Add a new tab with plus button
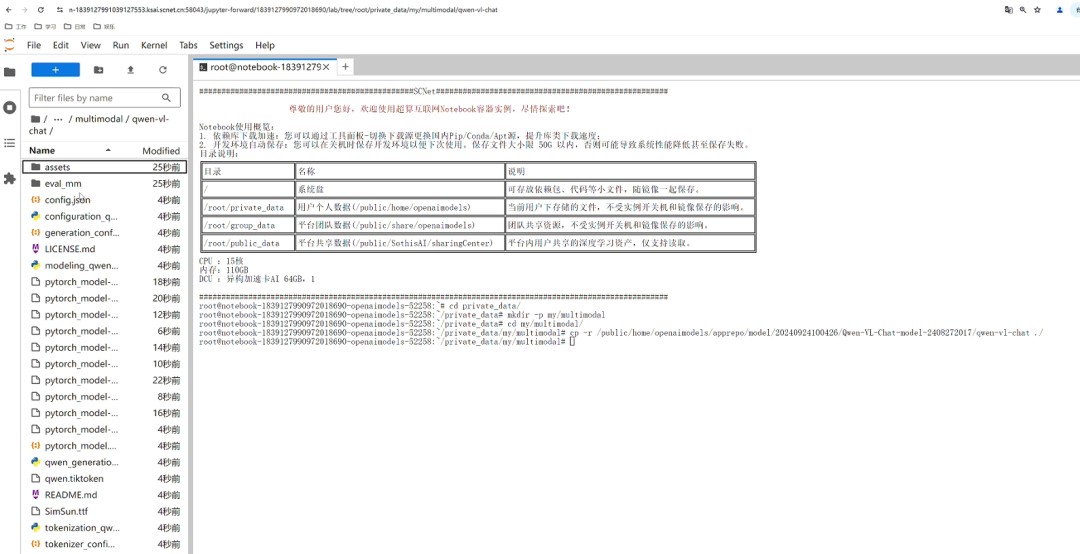Image resolution: width=1080 pixels, height=554 pixels. point(346,67)
